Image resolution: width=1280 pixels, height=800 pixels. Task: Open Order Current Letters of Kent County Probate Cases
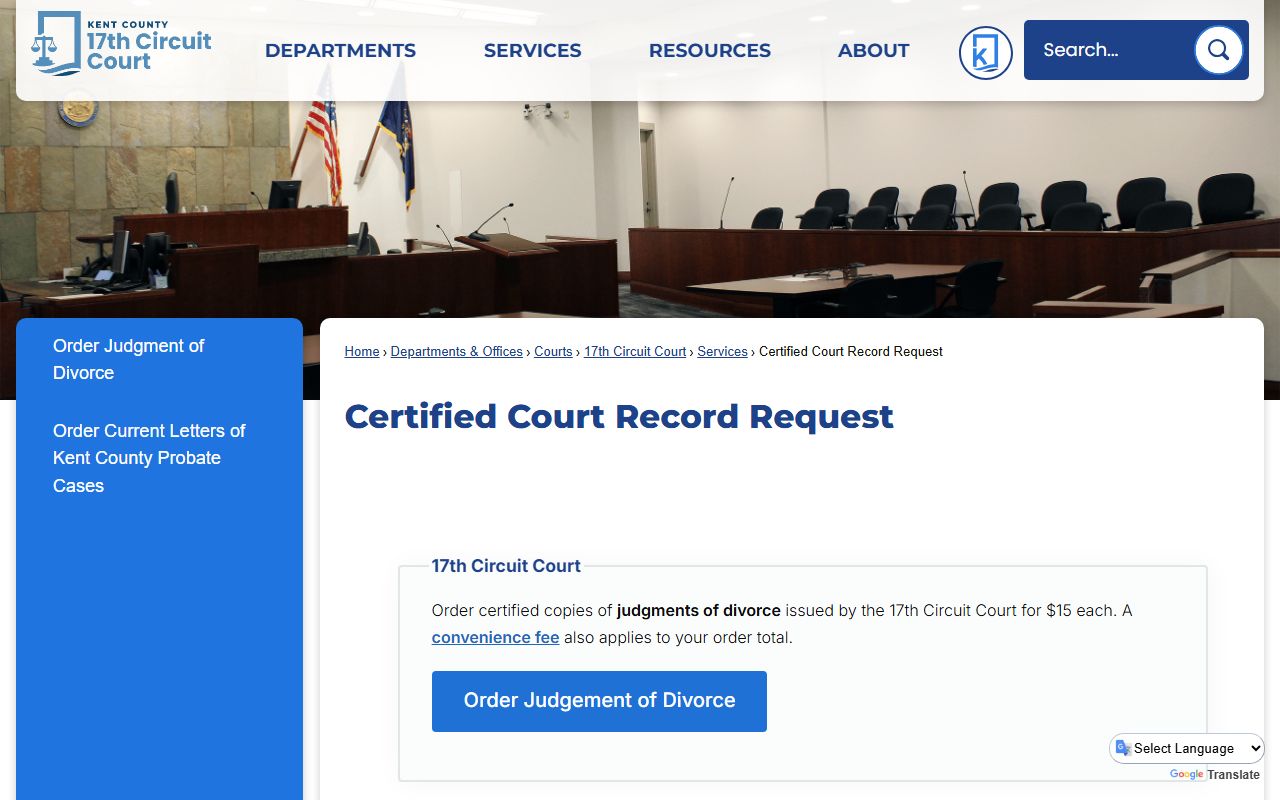(149, 458)
